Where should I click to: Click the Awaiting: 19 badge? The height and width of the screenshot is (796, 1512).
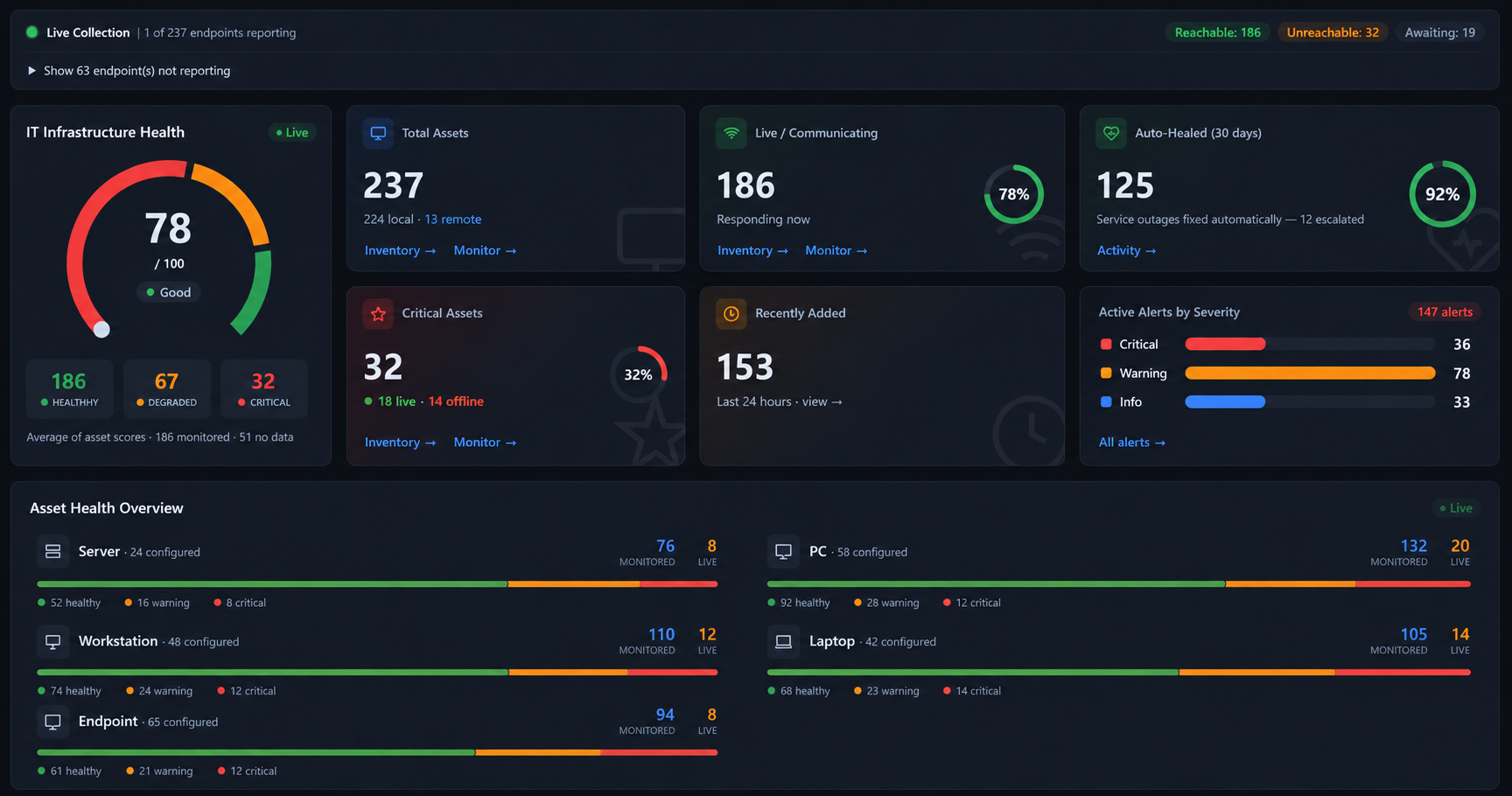tap(1439, 32)
